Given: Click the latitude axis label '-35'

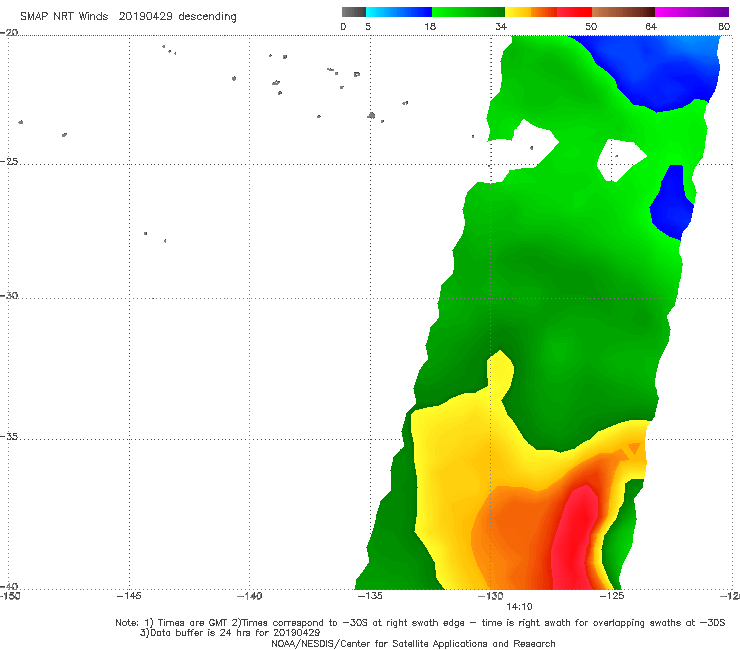Looking at the screenshot, I should point(9,436).
